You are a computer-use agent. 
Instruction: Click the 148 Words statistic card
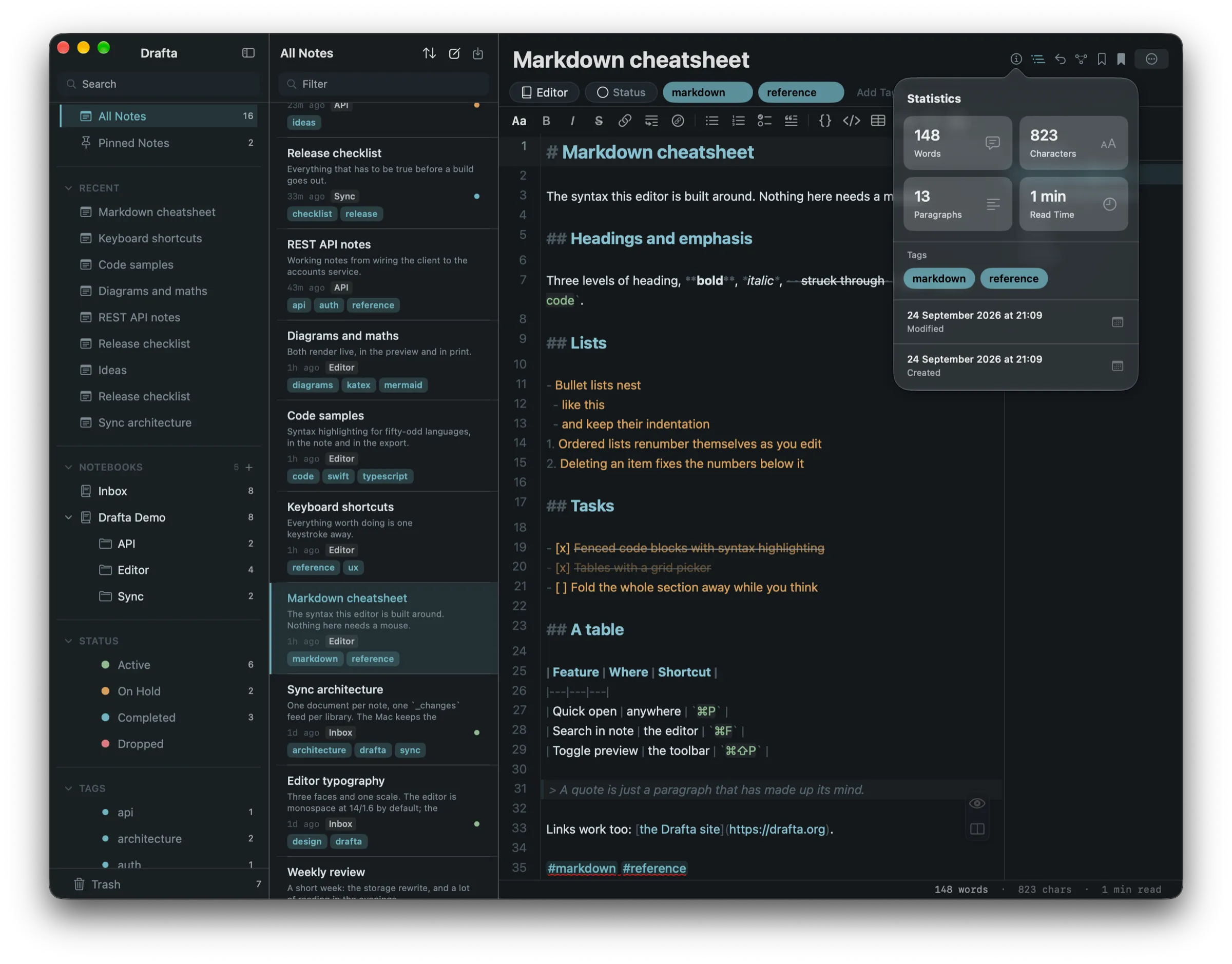(x=958, y=143)
